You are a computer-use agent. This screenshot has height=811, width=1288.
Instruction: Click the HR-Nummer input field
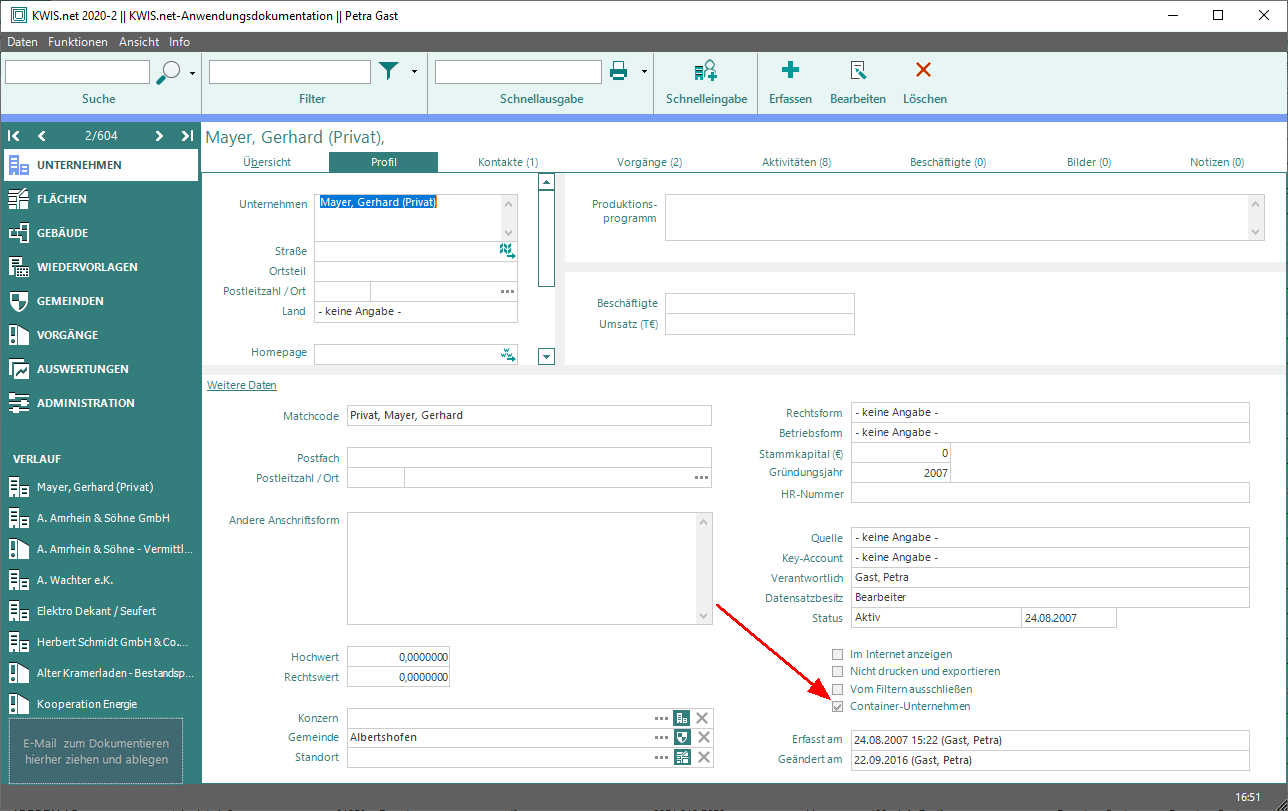click(x=1050, y=493)
